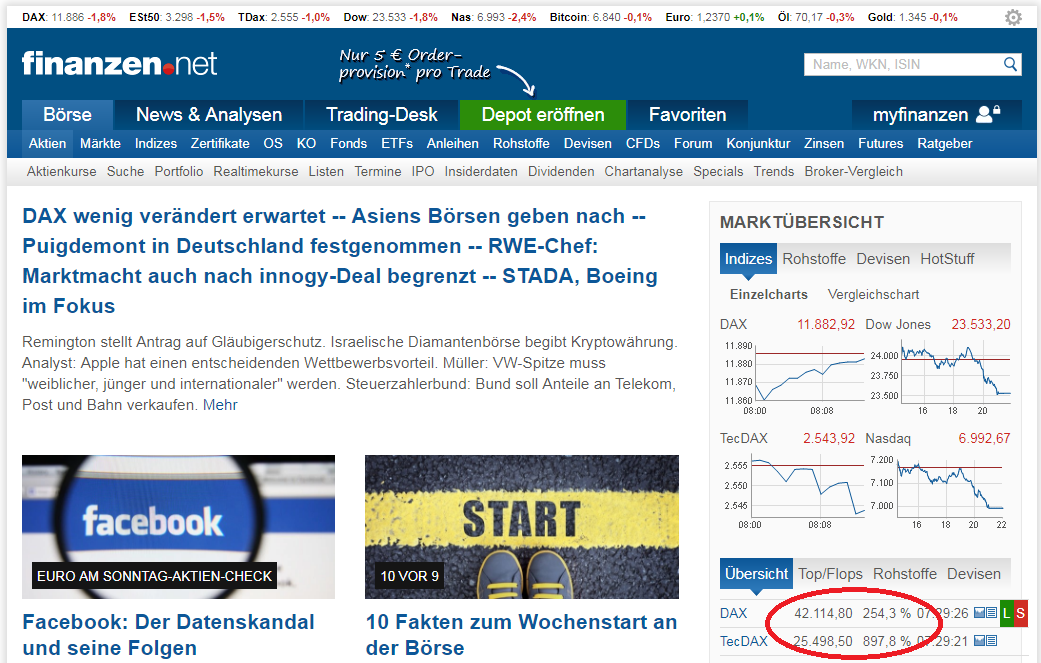The width and height of the screenshot is (1041, 663).
Task: Select Anleihen in the blue submenu
Action: 453,143
